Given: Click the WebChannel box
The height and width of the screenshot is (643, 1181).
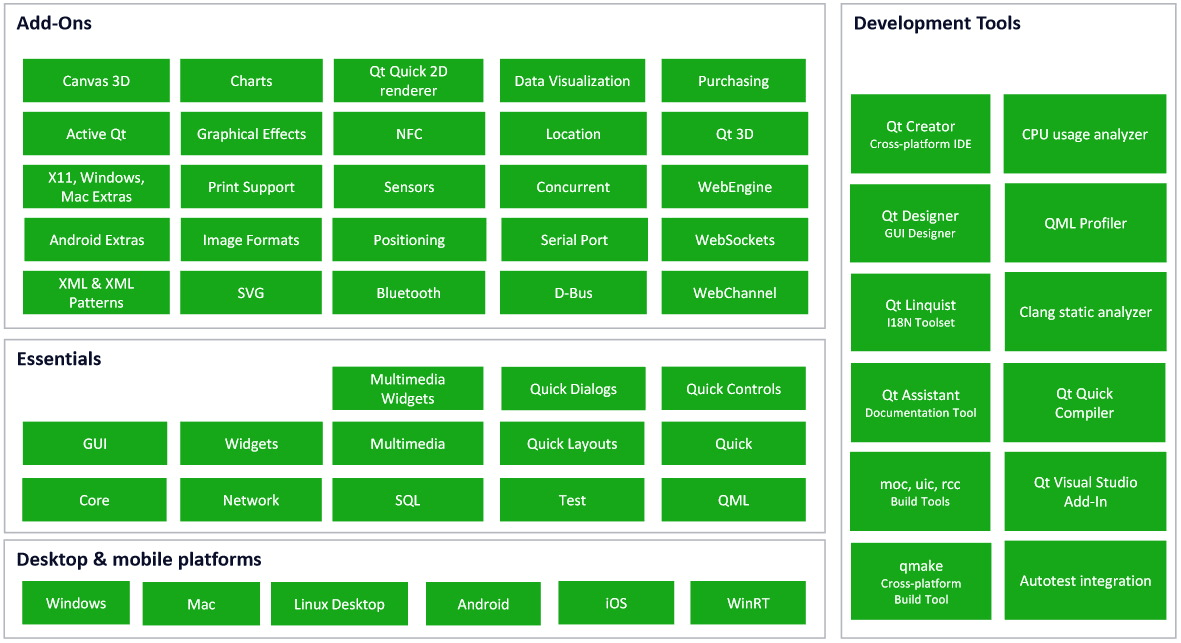Looking at the screenshot, I should 735,293.
